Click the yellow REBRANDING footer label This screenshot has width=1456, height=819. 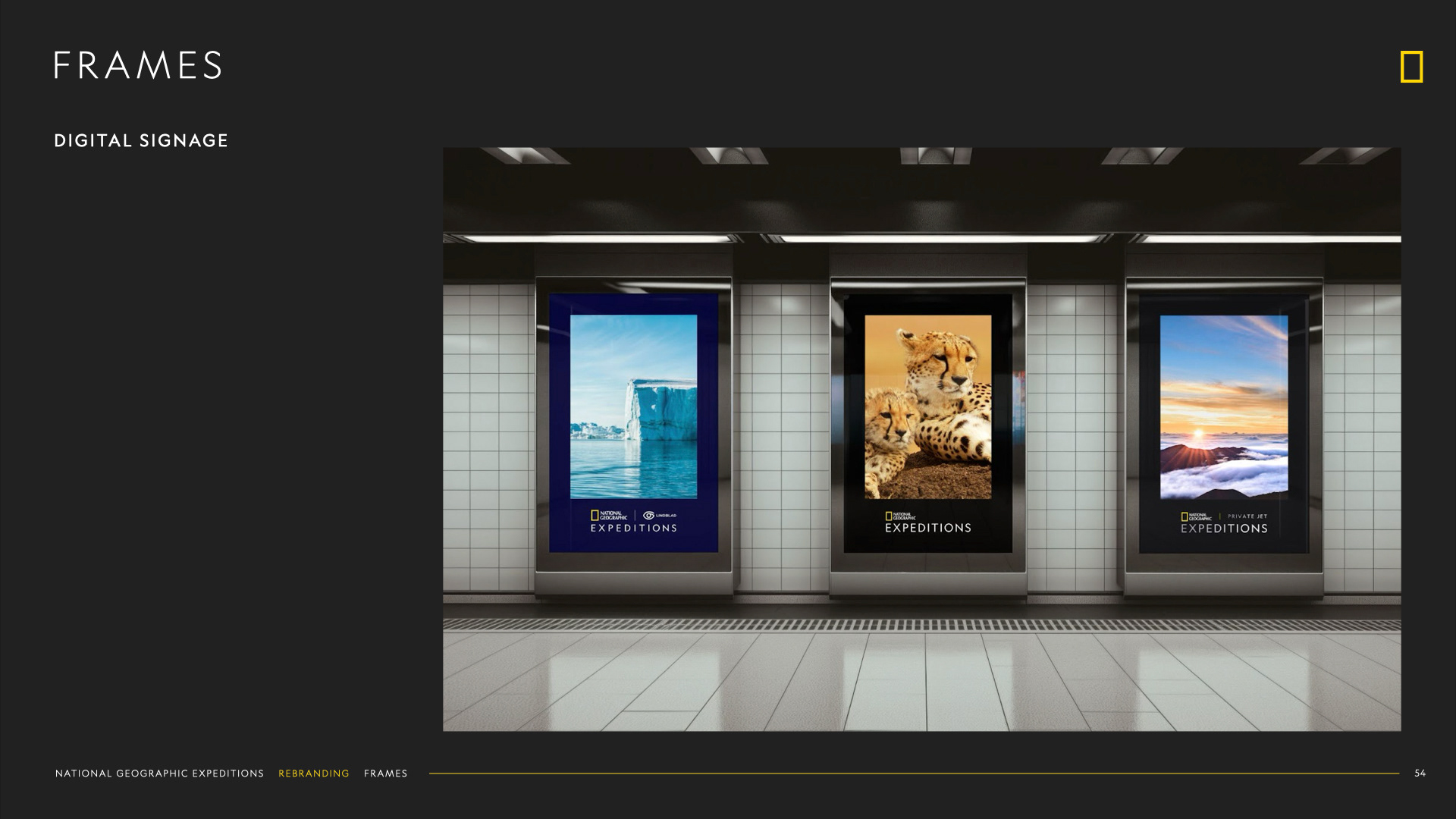pyautogui.click(x=313, y=773)
